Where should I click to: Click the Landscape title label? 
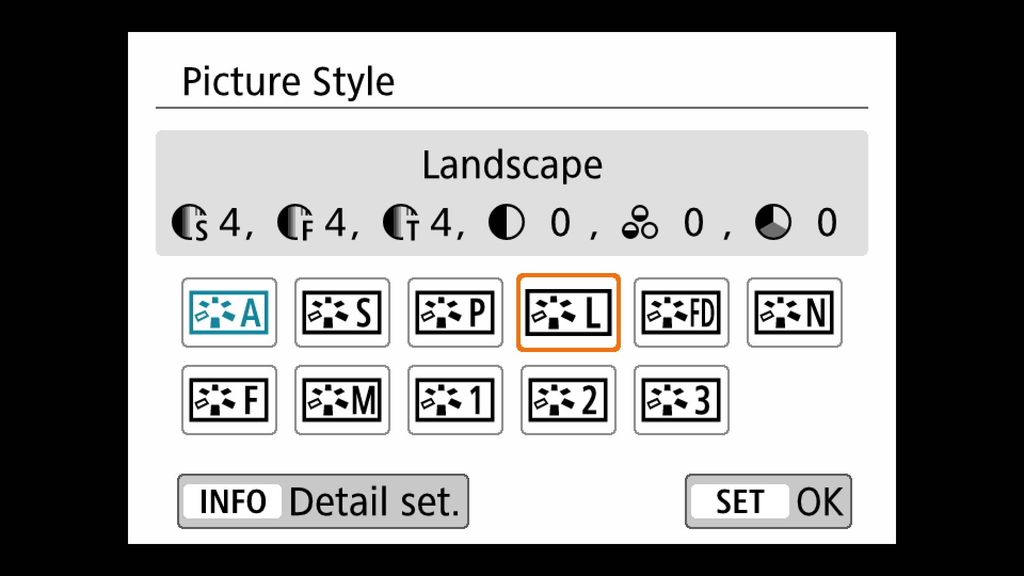[512, 165]
